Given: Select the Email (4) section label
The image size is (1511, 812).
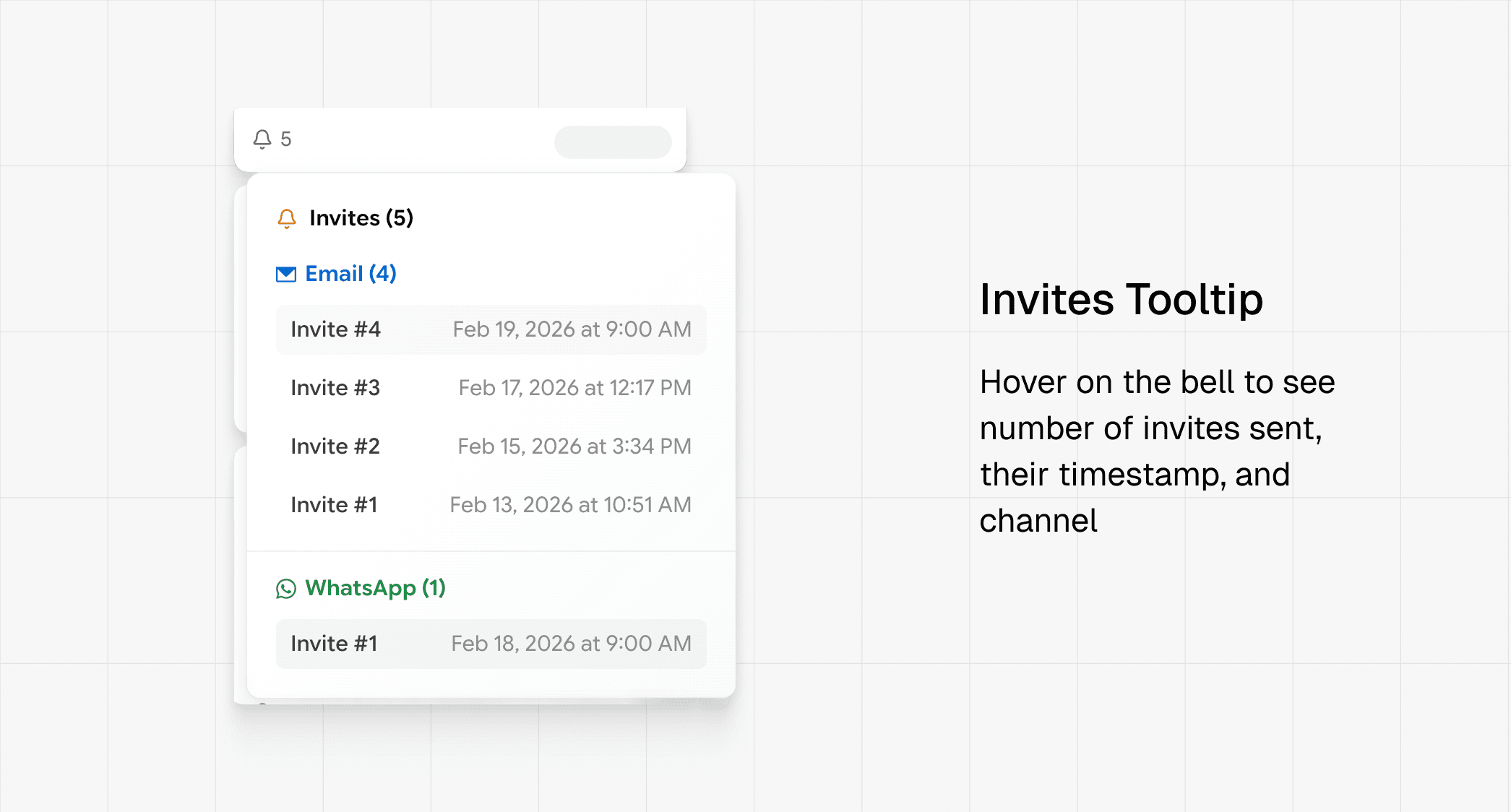Looking at the screenshot, I should tap(350, 274).
